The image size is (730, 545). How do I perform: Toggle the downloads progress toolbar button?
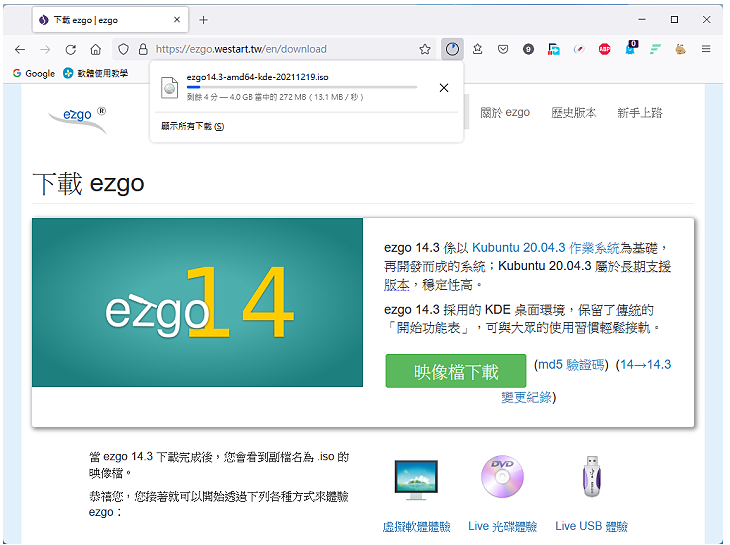pyautogui.click(x=452, y=49)
